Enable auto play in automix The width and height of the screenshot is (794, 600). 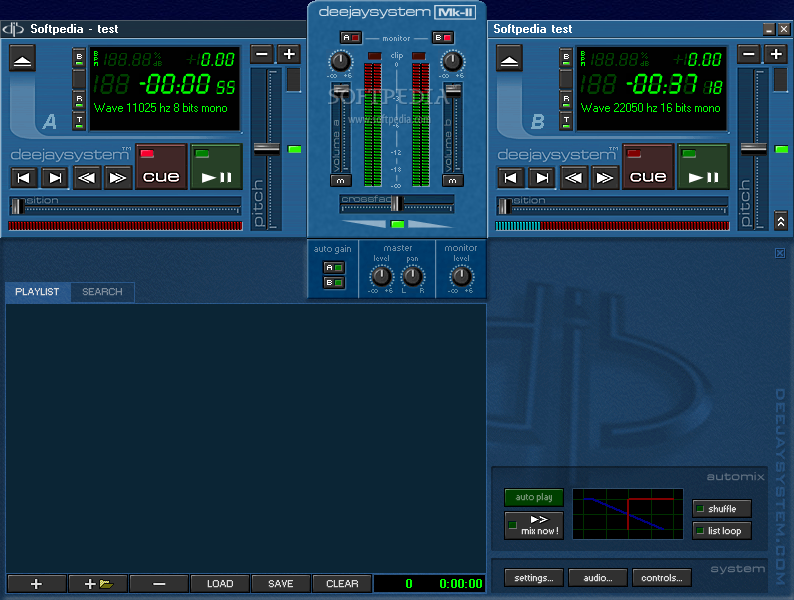coord(534,497)
